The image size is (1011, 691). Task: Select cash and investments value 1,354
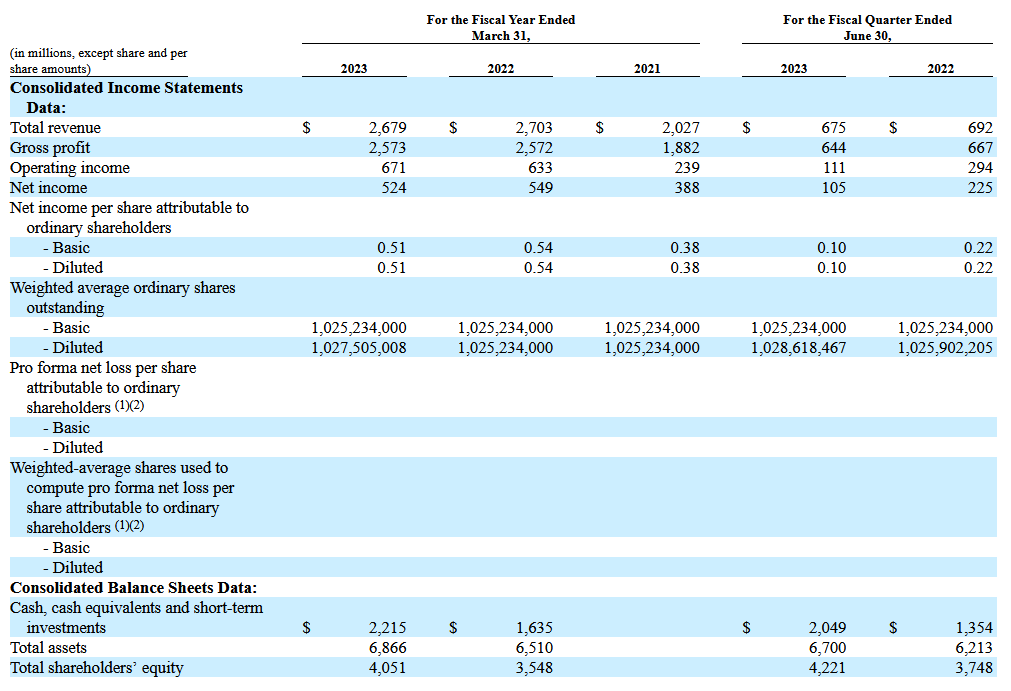tap(974, 628)
